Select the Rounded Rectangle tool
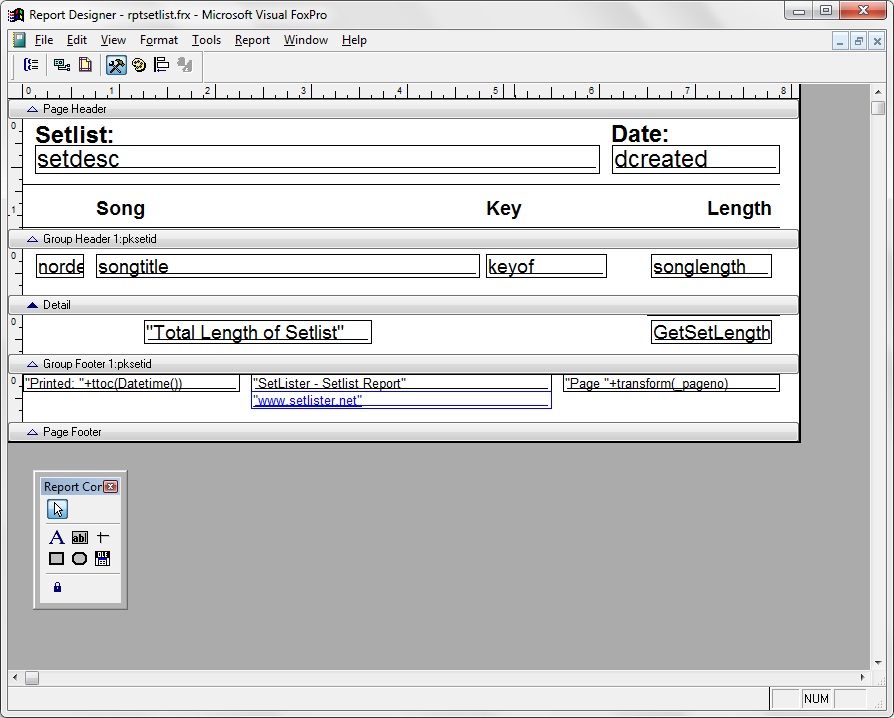Screen dimensions: 894x718 point(80,559)
